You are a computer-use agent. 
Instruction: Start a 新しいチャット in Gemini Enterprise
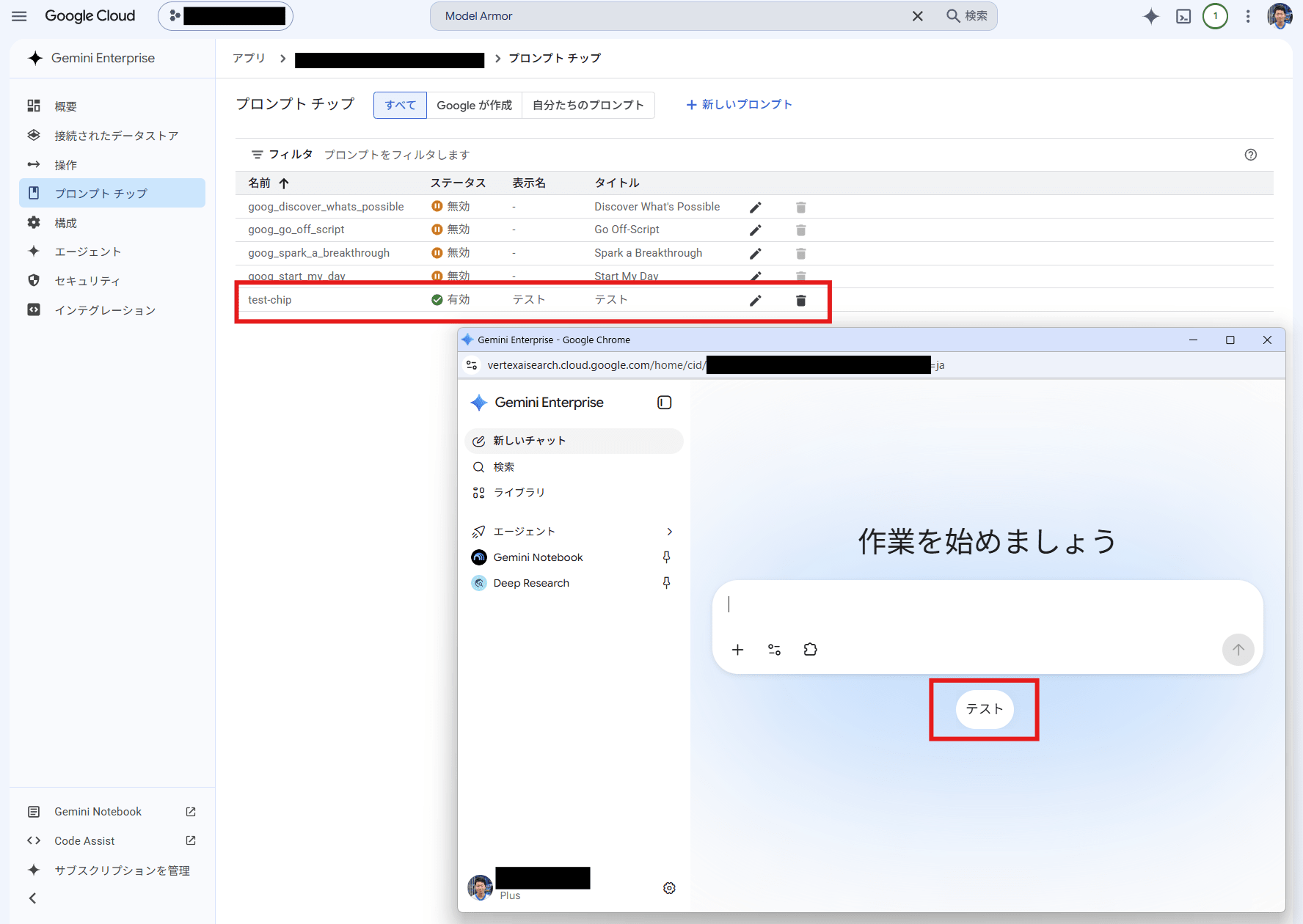click(x=574, y=441)
